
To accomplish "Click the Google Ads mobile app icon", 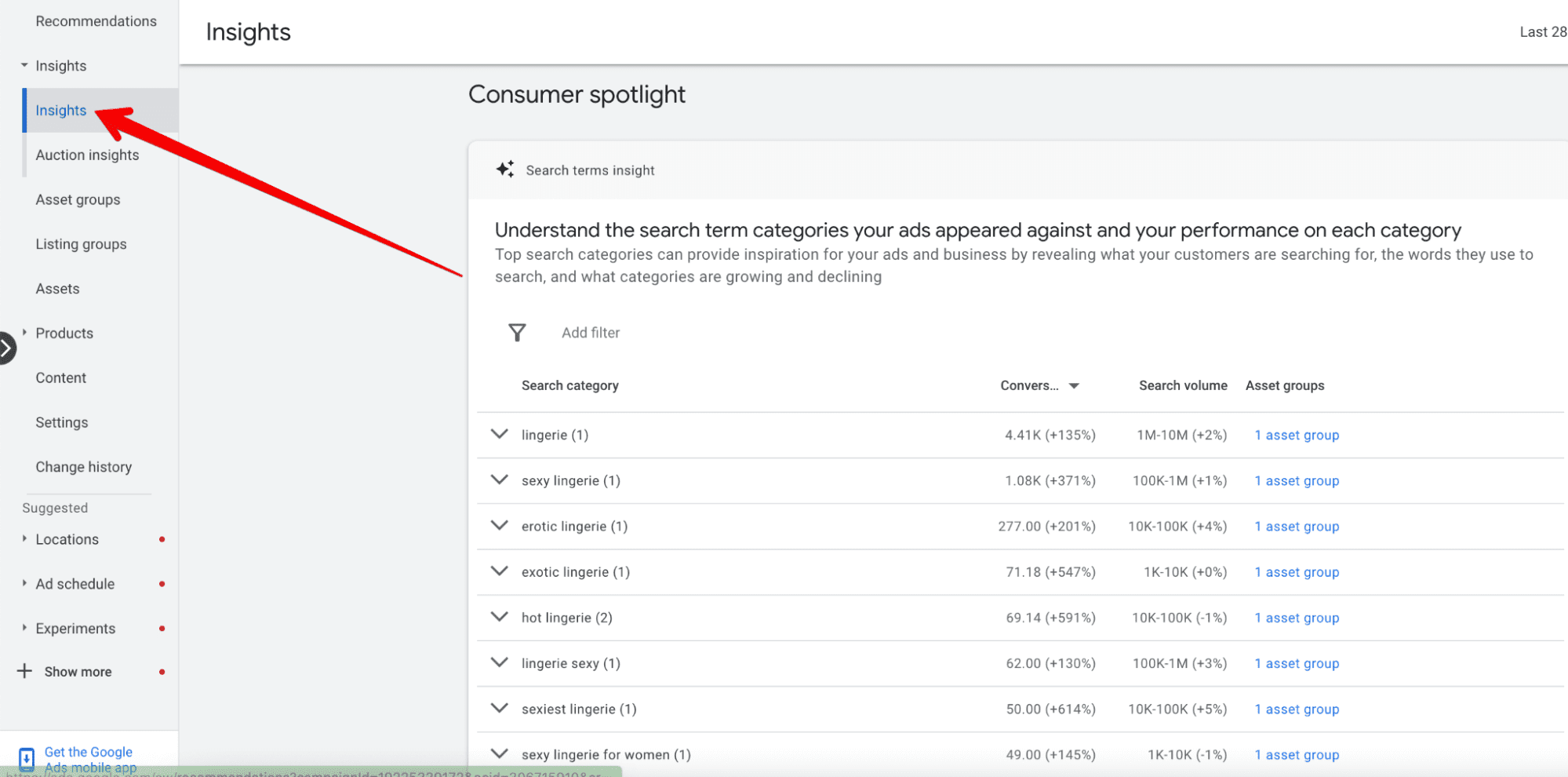I will 26,759.
